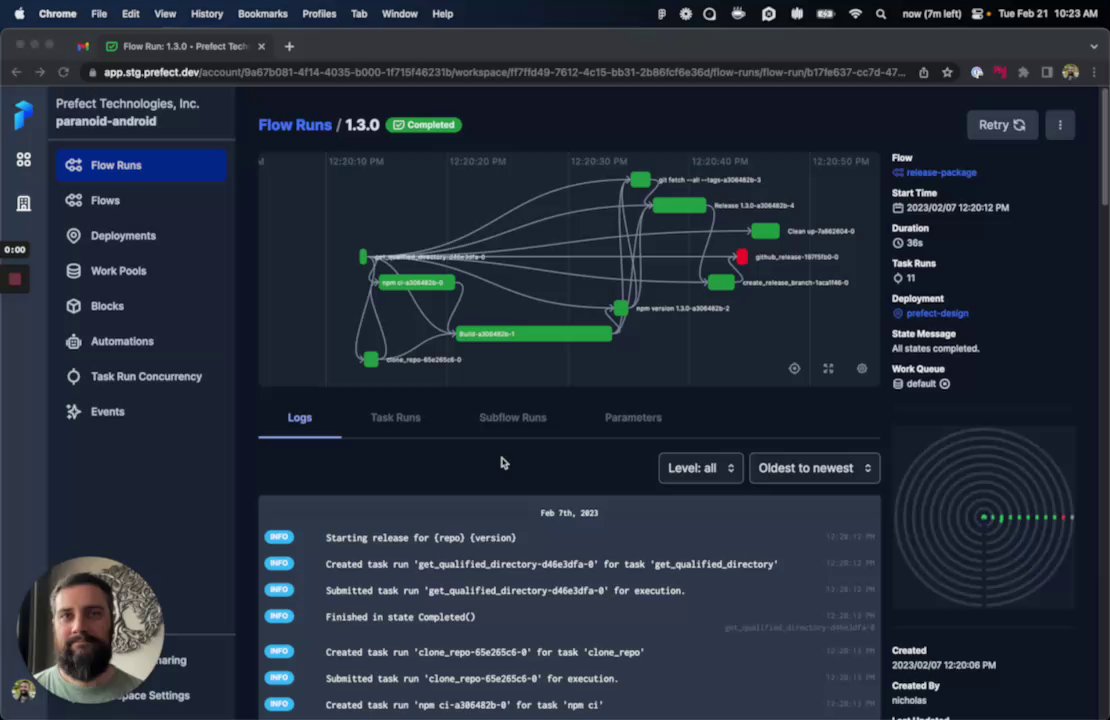
Task: Click the Wi-Fi status icon
Action: pos(855,13)
